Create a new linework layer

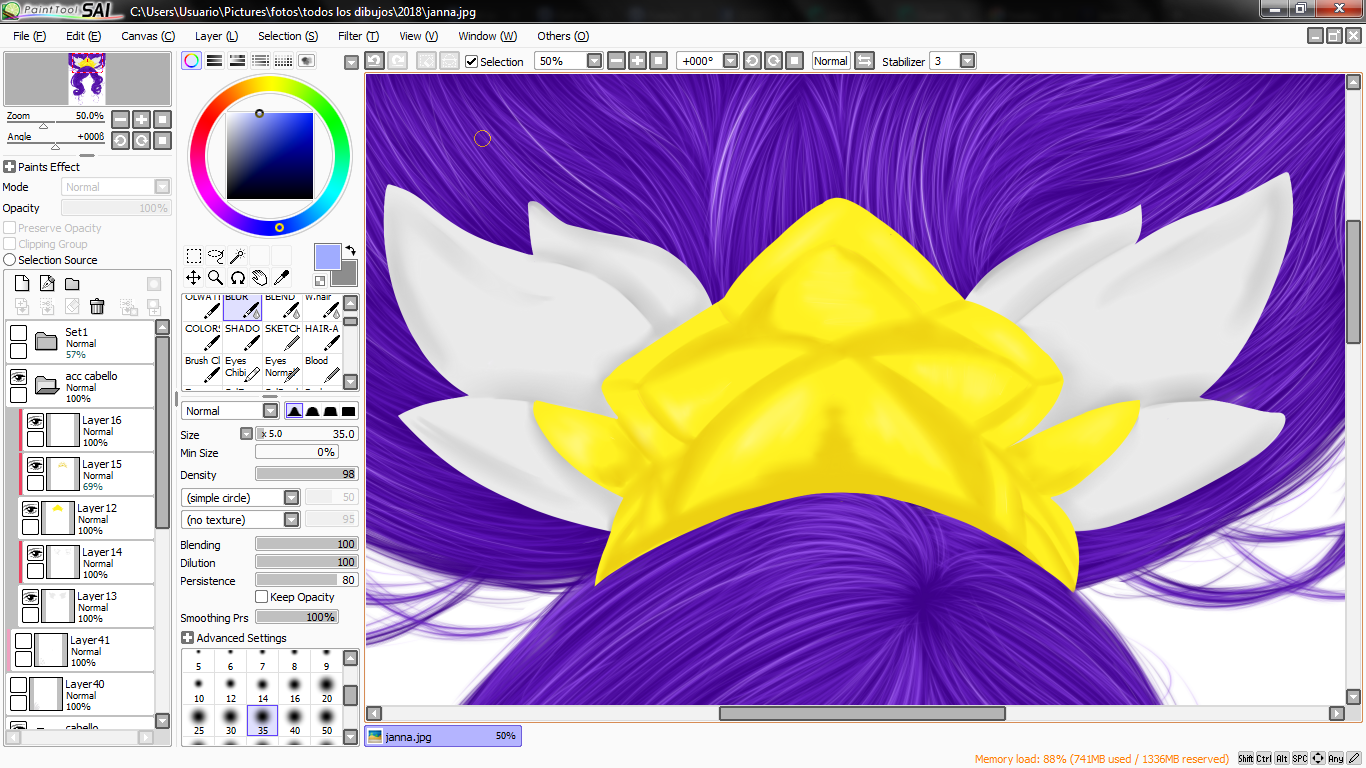(x=47, y=284)
